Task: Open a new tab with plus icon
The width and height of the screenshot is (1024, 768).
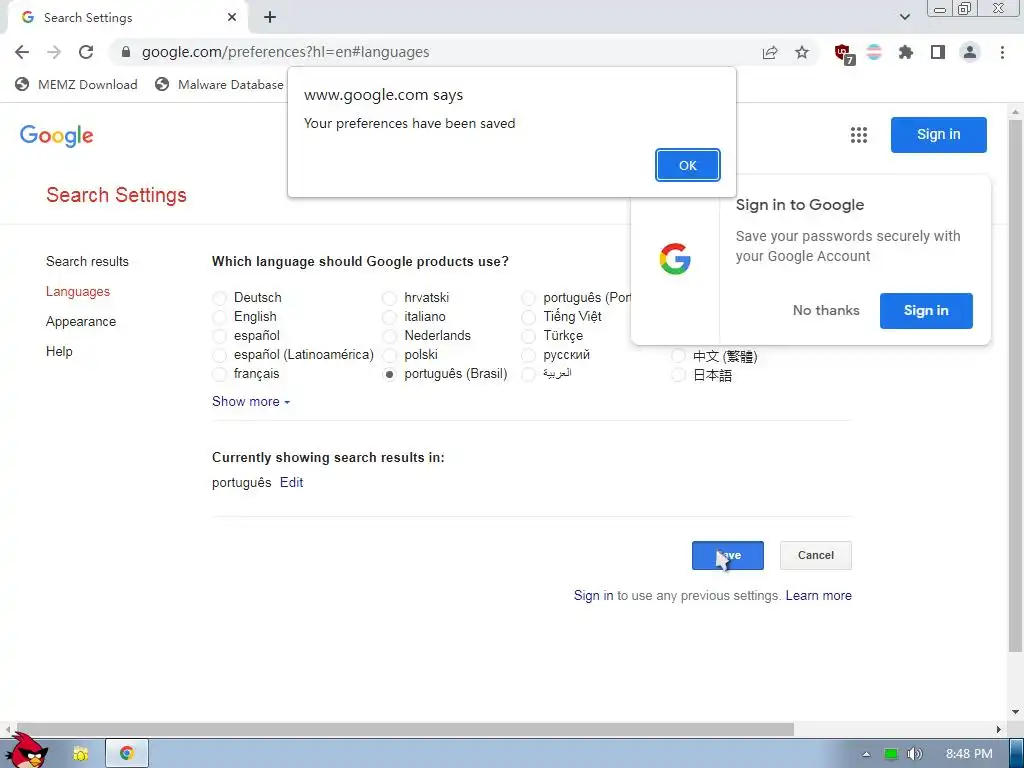Action: click(x=270, y=18)
